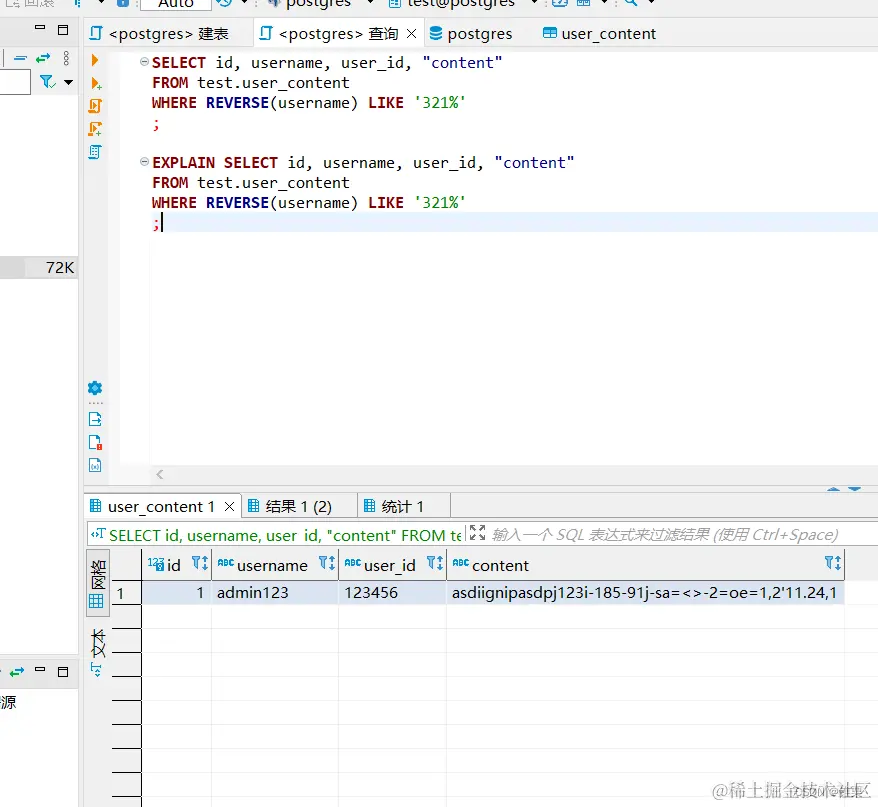The width and height of the screenshot is (878, 807).
Task: Link the navigator with the active editor
Action: click(x=43, y=58)
